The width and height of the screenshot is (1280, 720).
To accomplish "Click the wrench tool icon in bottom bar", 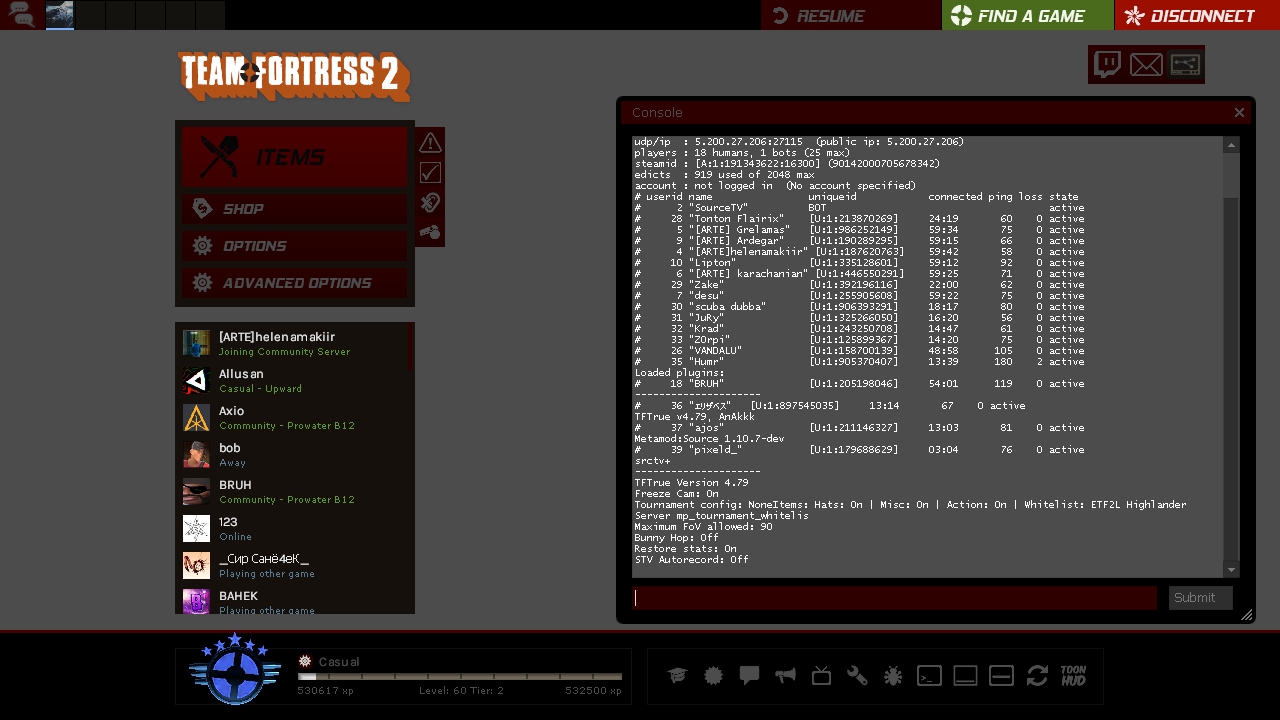I will (x=857, y=676).
